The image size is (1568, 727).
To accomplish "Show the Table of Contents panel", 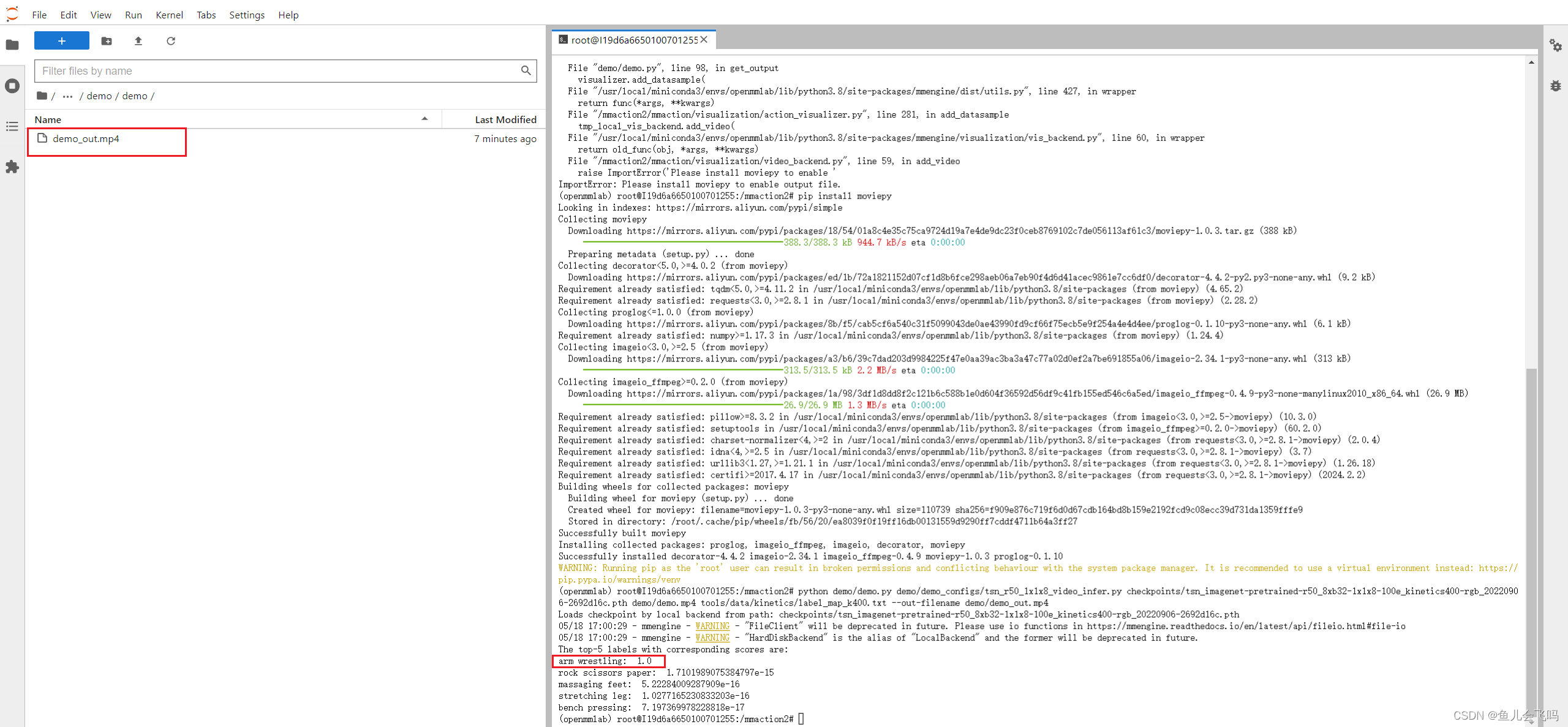I will [12, 126].
